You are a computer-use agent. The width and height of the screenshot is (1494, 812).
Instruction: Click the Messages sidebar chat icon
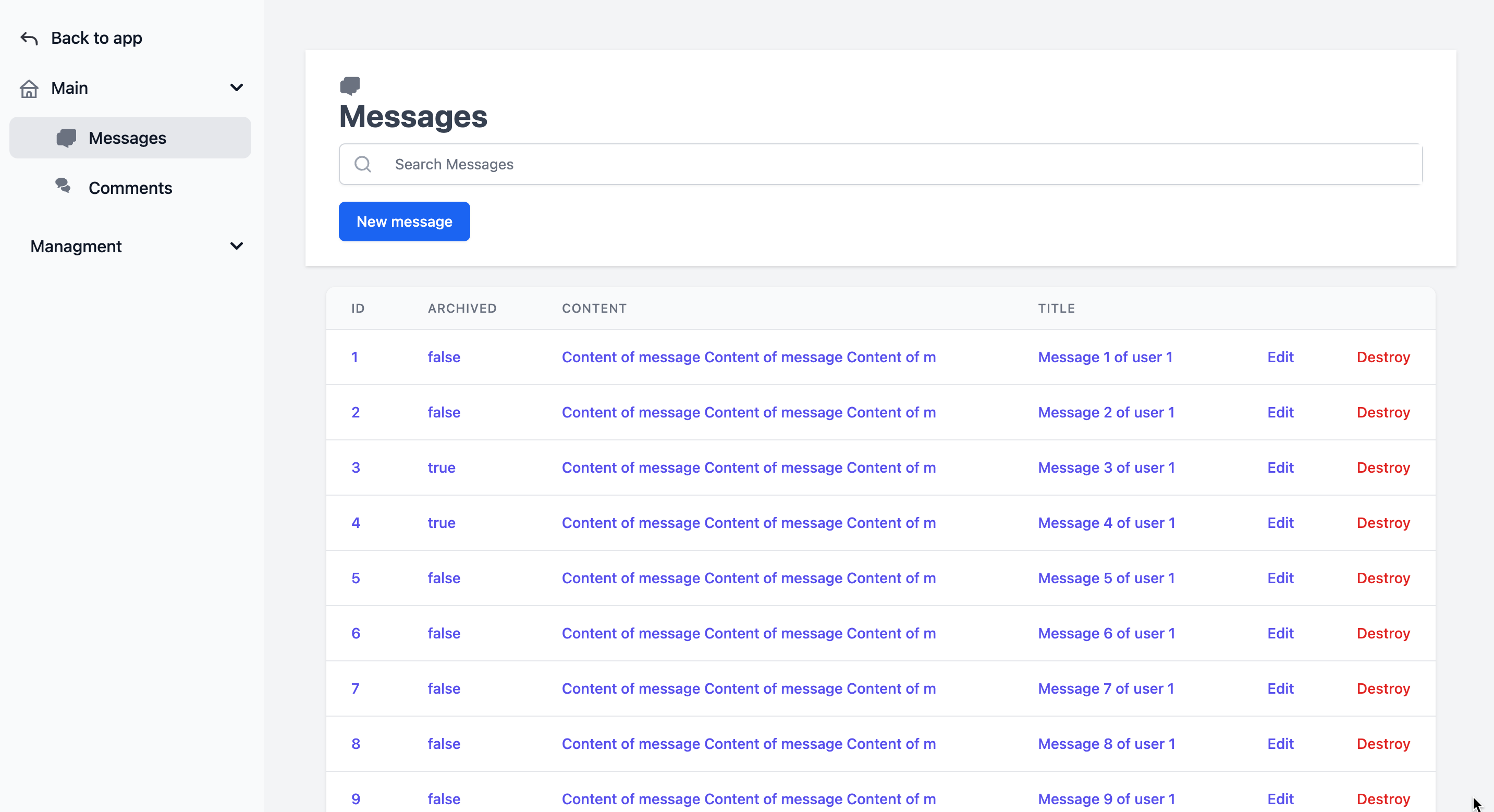[66, 138]
